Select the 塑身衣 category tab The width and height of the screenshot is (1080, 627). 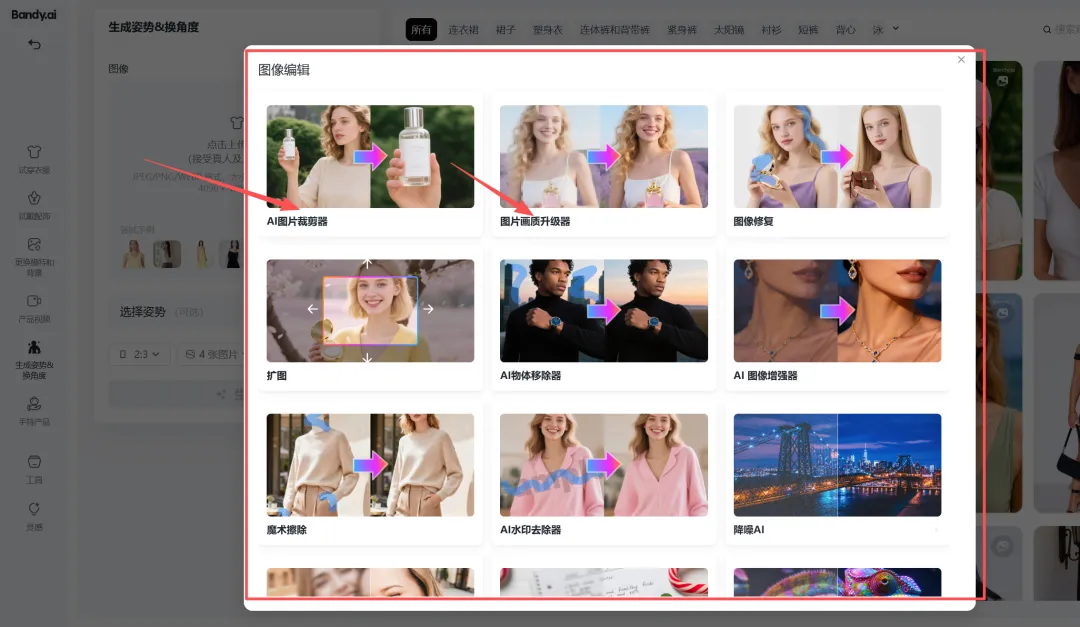(x=548, y=30)
